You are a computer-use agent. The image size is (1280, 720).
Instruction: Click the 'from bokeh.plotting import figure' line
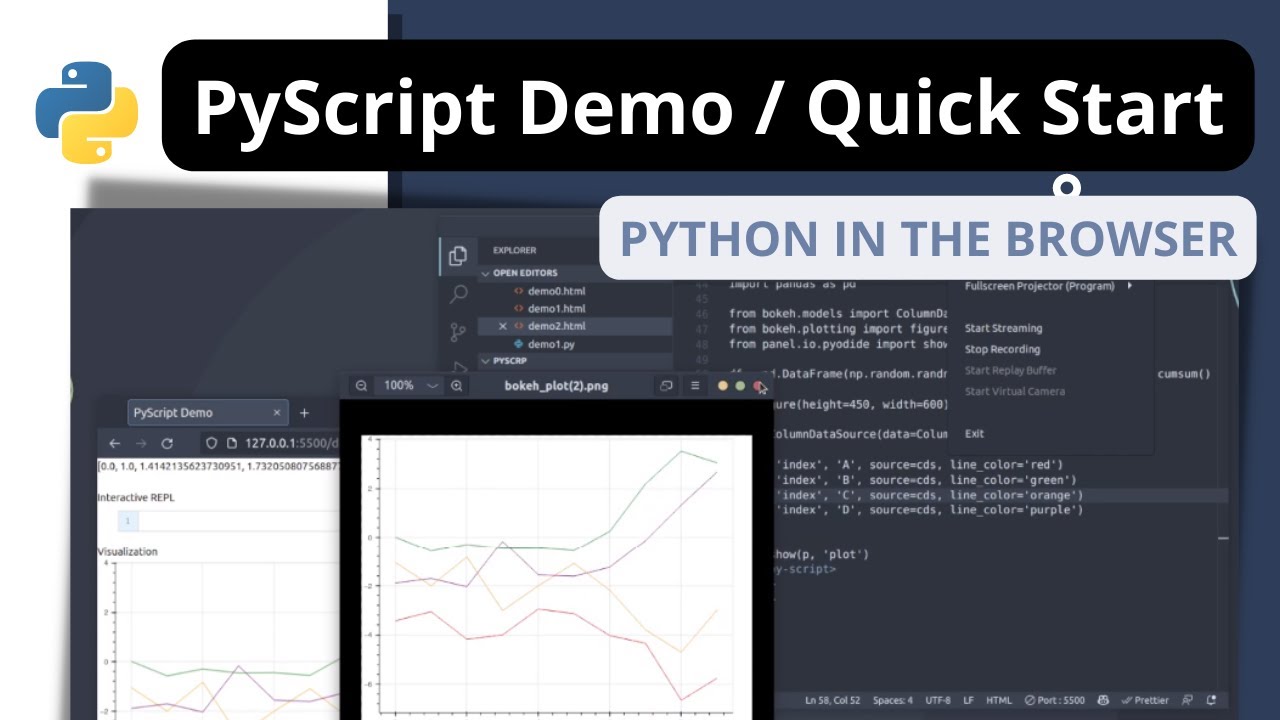click(838, 329)
